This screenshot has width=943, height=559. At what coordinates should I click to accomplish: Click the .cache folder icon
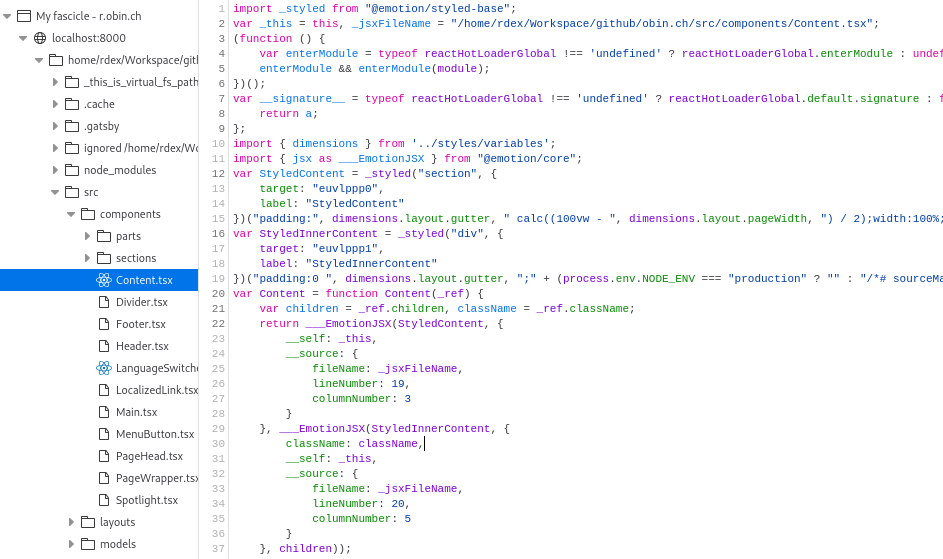tap(72, 104)
